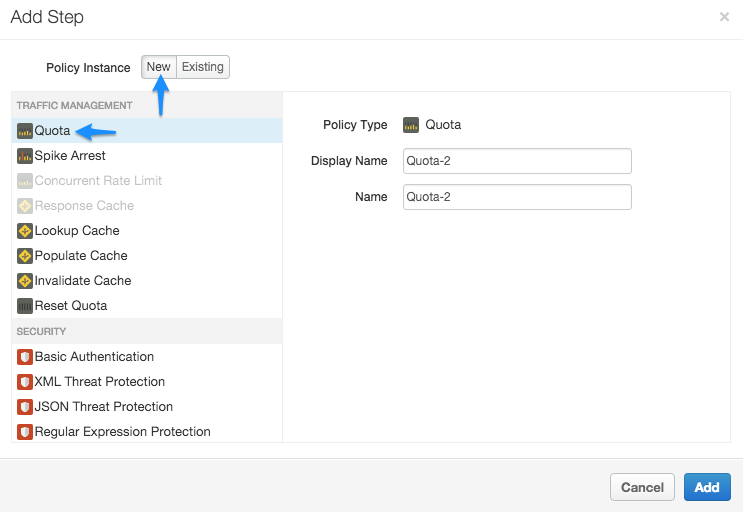Click the Spike Arrest policy icon

click(25, 156)
